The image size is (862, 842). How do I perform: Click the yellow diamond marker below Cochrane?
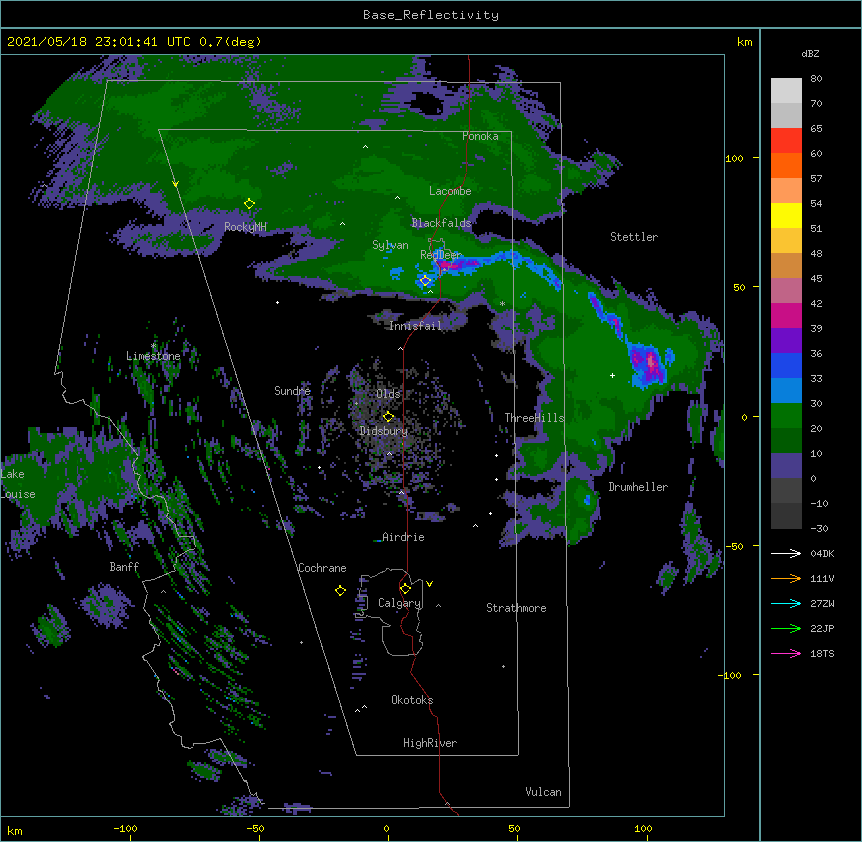340,590
